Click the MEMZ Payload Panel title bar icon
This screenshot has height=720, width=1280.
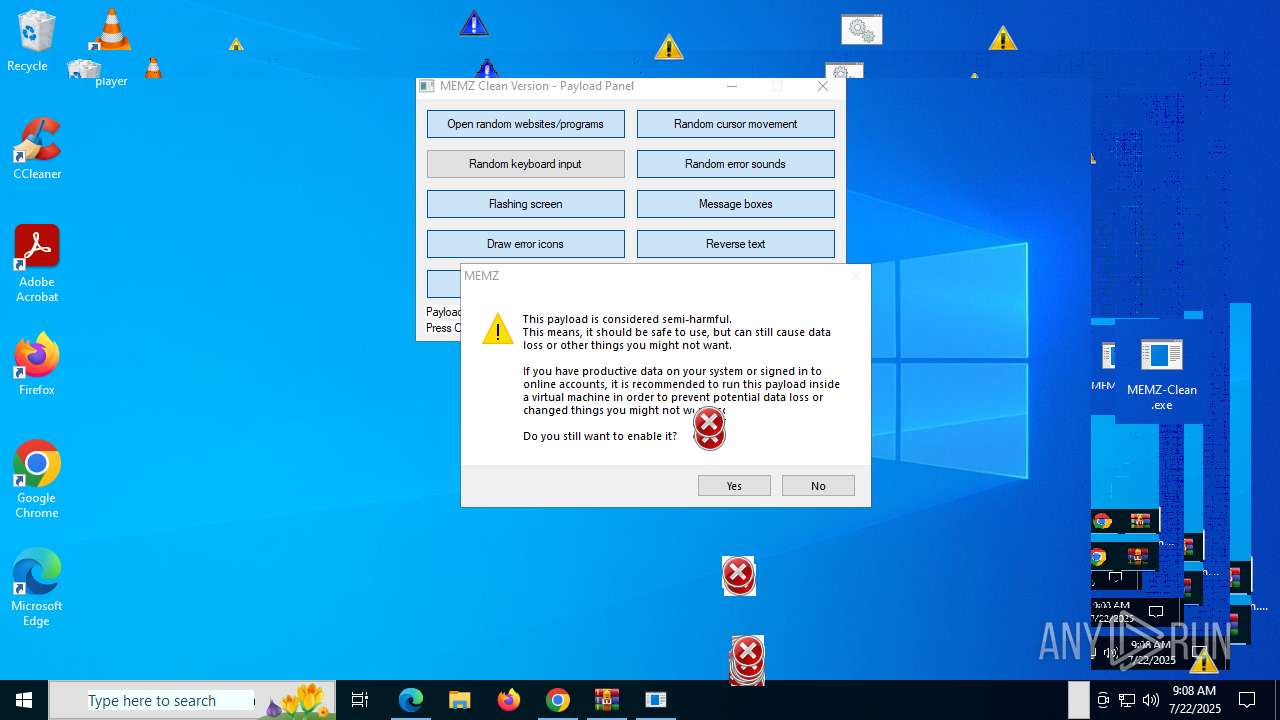(427, 86)
